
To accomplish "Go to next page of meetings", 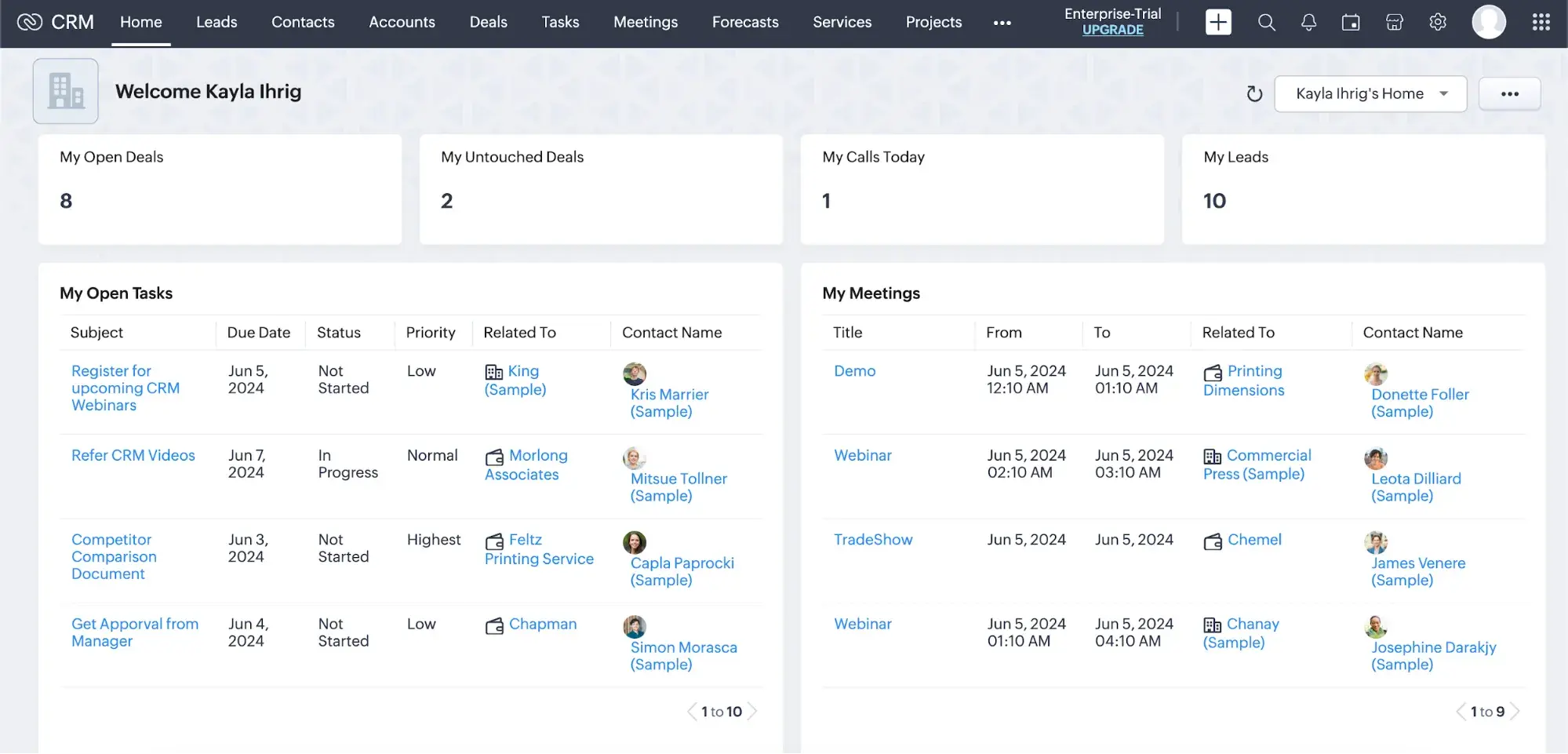I will coord(1515,712).
